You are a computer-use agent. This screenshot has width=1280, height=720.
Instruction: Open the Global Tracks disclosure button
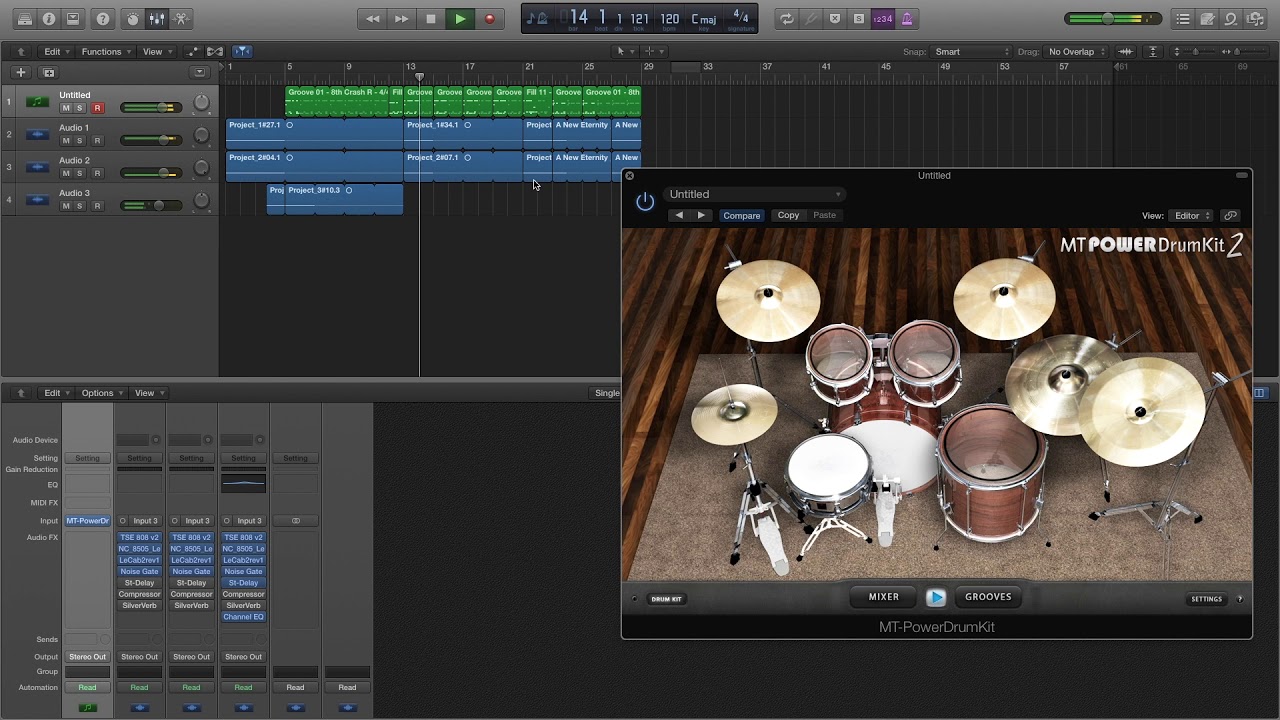(x=199, y=72)
